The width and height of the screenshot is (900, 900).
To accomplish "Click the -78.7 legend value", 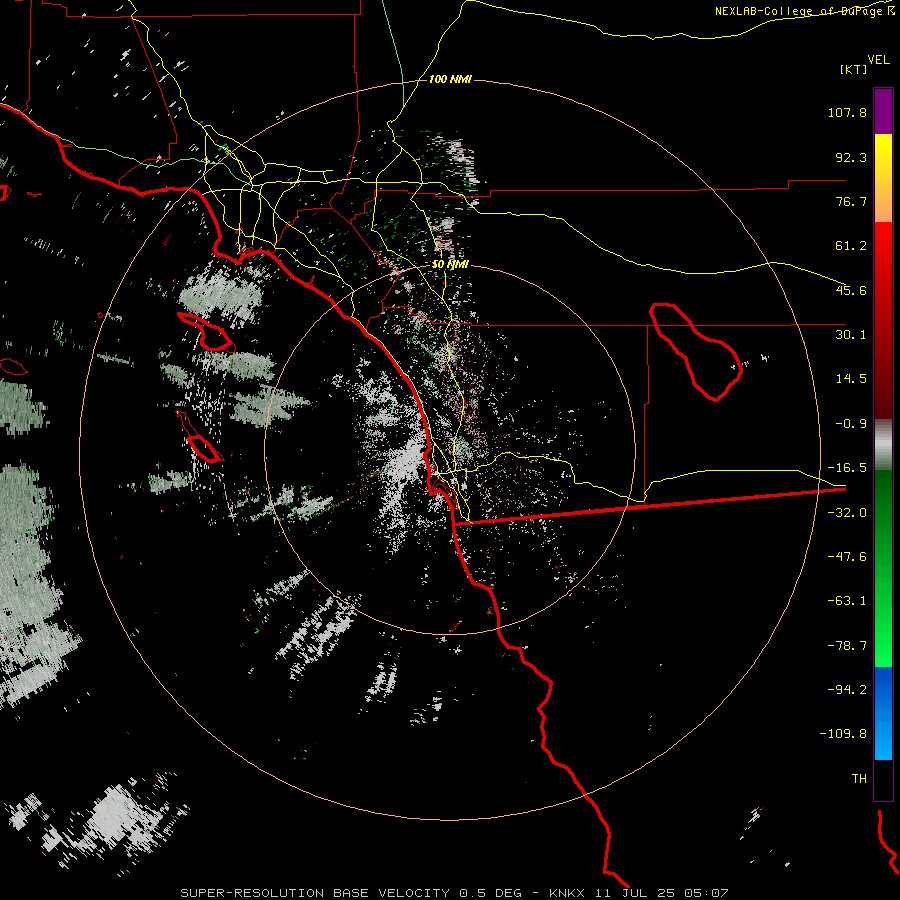I will [x=847, y=646].
